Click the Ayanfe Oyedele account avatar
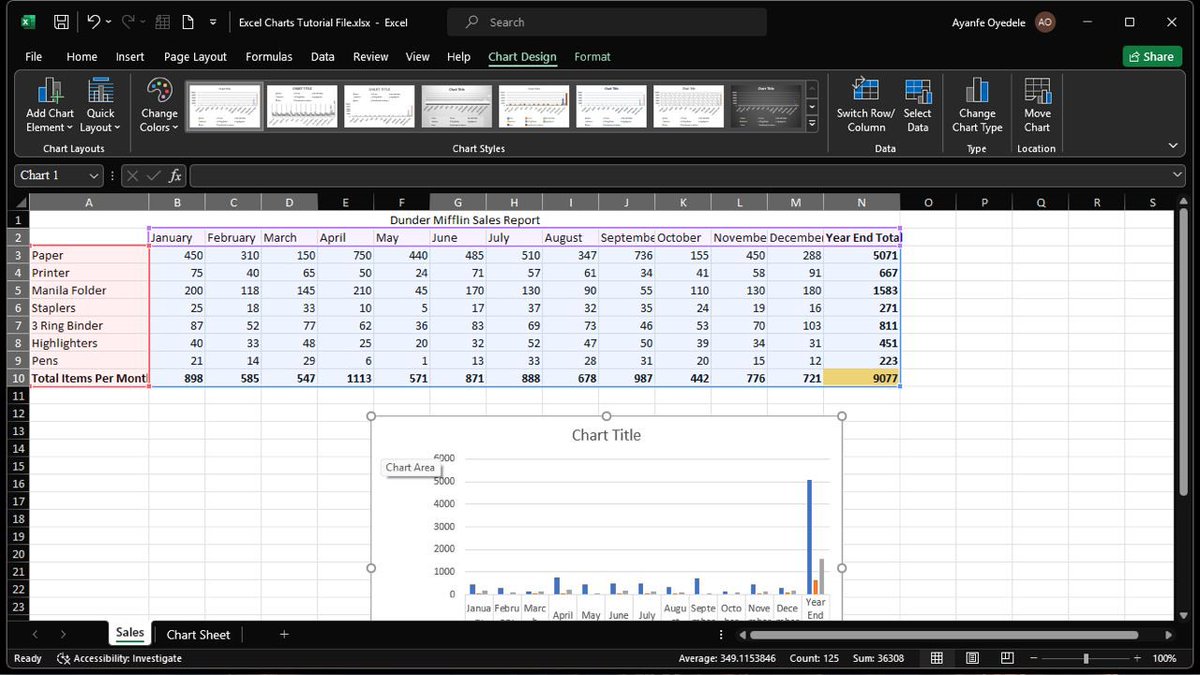This screenshot has width=1200, height=675. point(1045,22)
